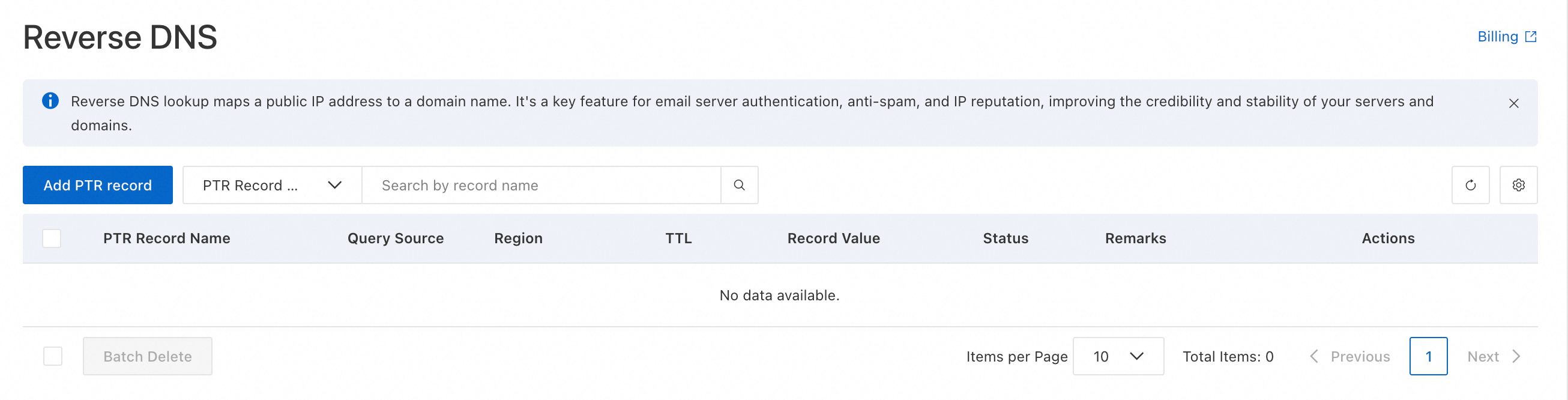Click into Search by record name field
The image size is (1568, 400).
(540, 185)
